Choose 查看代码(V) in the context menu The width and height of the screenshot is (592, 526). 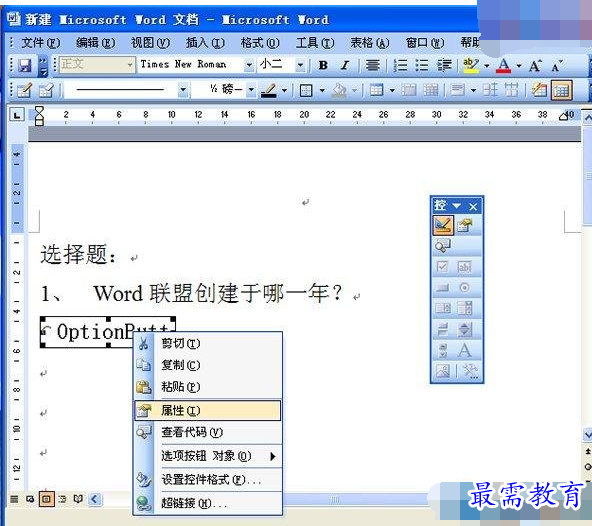pyautogui.click(x=208, y=432)
